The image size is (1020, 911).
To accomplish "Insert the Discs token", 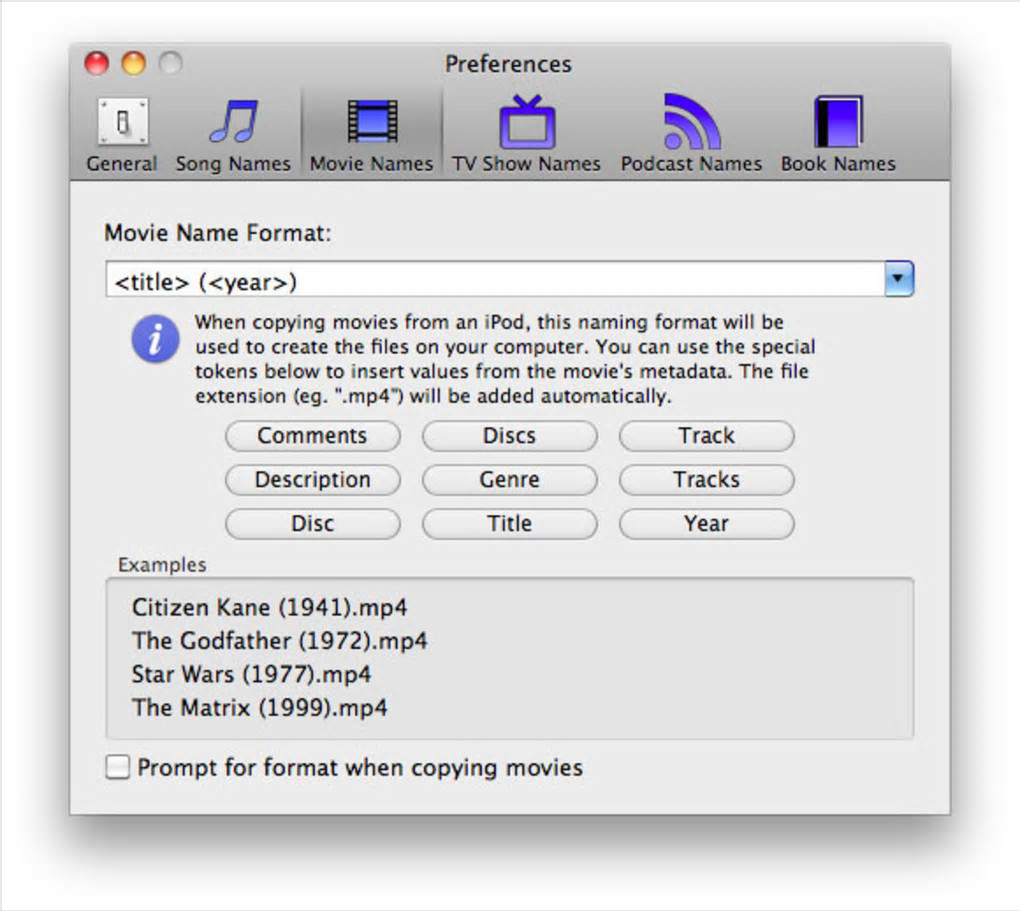I will (x=509, y=436).
